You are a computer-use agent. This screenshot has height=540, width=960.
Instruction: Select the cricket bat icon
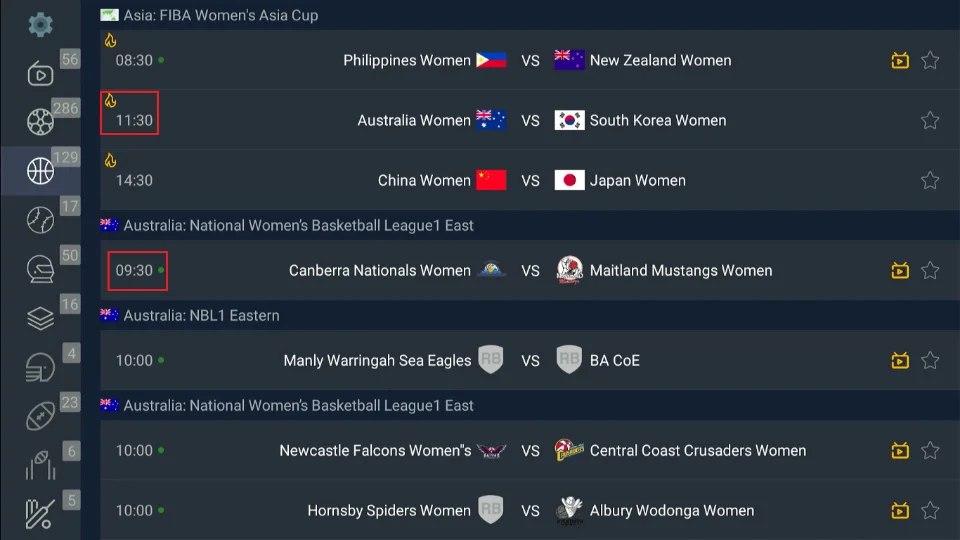pyautogui.click(x=39, y=514)
